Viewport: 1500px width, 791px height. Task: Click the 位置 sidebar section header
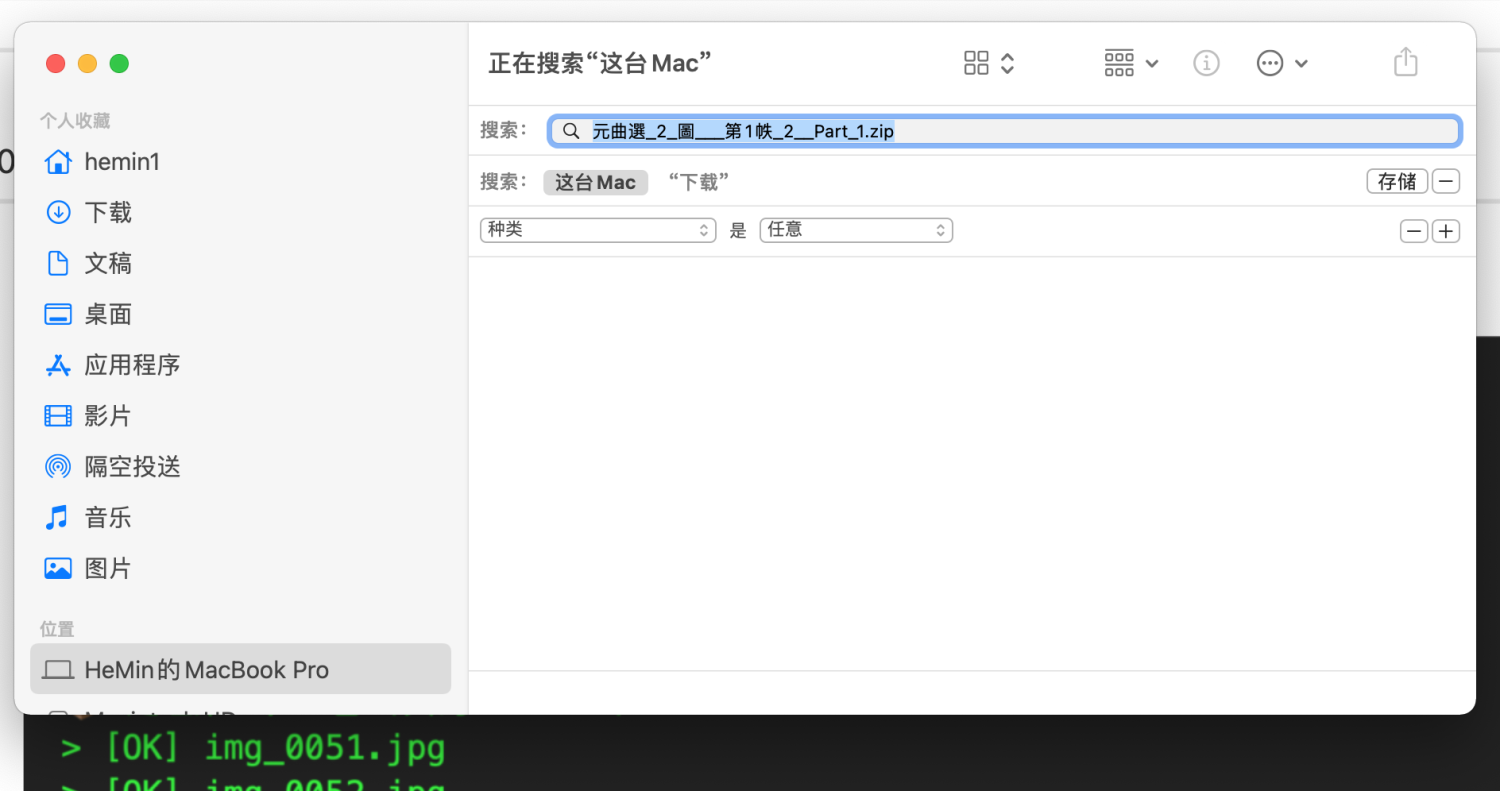click(x=57, y=629)
